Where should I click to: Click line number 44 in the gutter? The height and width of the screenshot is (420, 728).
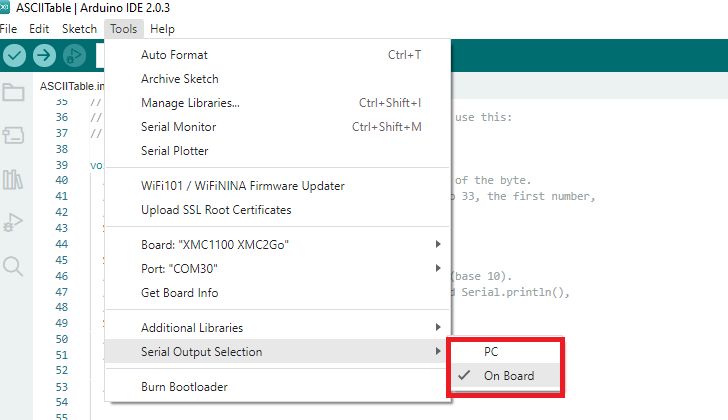coord(61,244)
